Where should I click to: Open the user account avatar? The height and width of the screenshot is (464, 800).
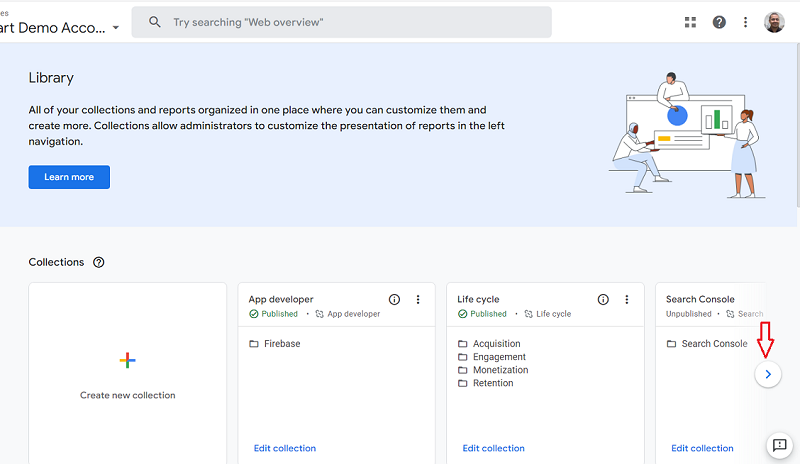774,22
